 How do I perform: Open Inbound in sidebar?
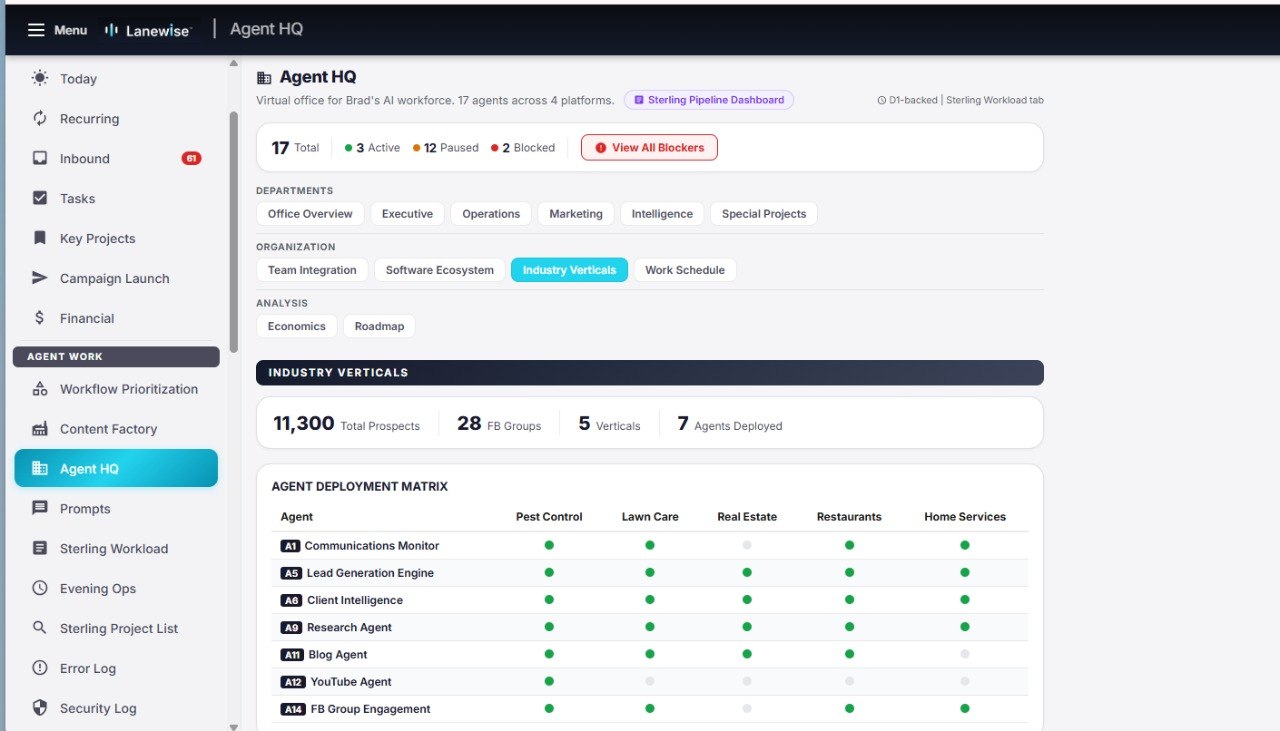[x=116, y=158]
